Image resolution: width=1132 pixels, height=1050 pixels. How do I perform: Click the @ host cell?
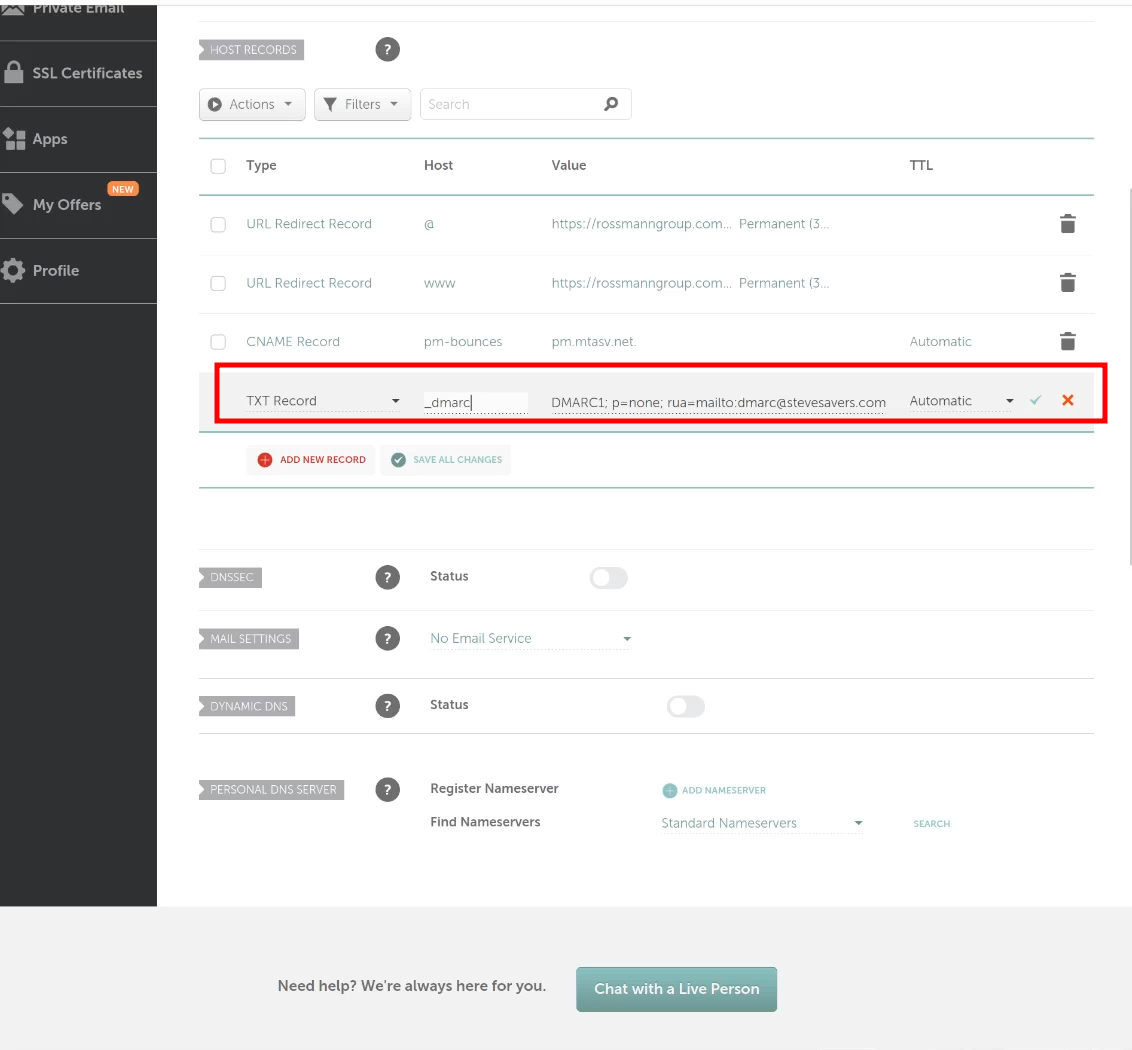point(429,224)
